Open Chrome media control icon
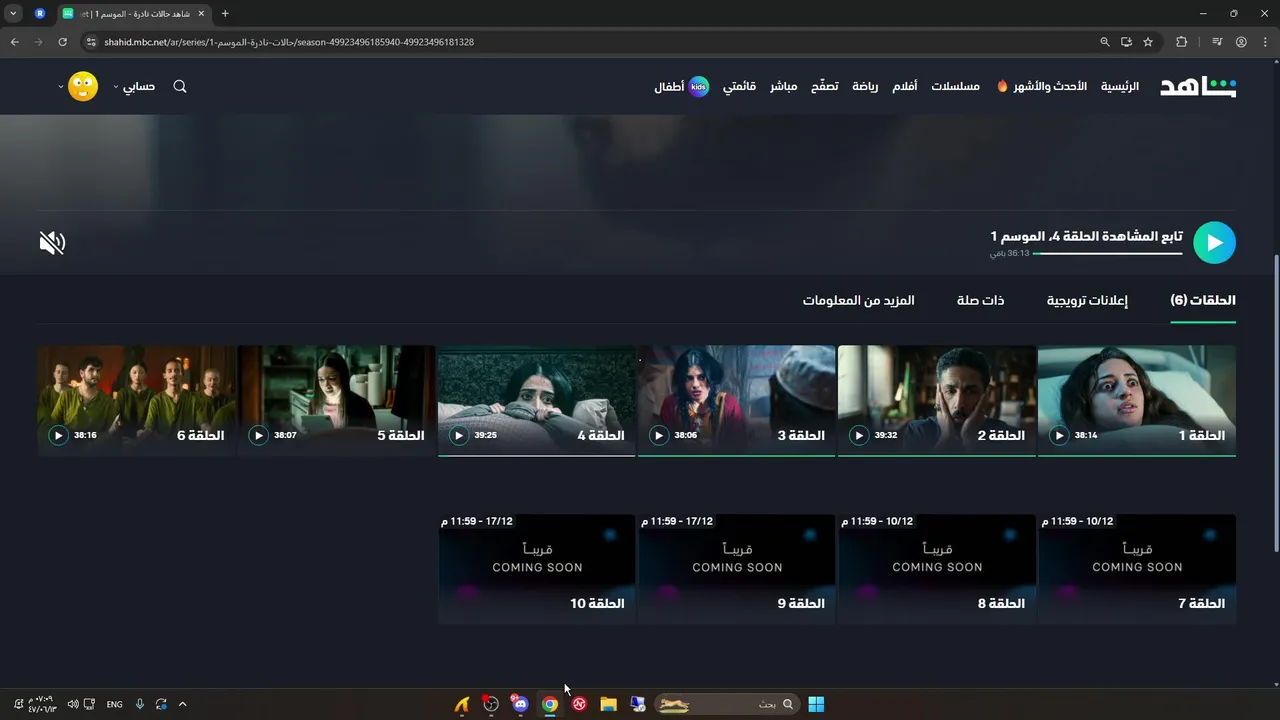This screenshot has height=720, width=1280. pyautogui.click(x=1216, y=42)
